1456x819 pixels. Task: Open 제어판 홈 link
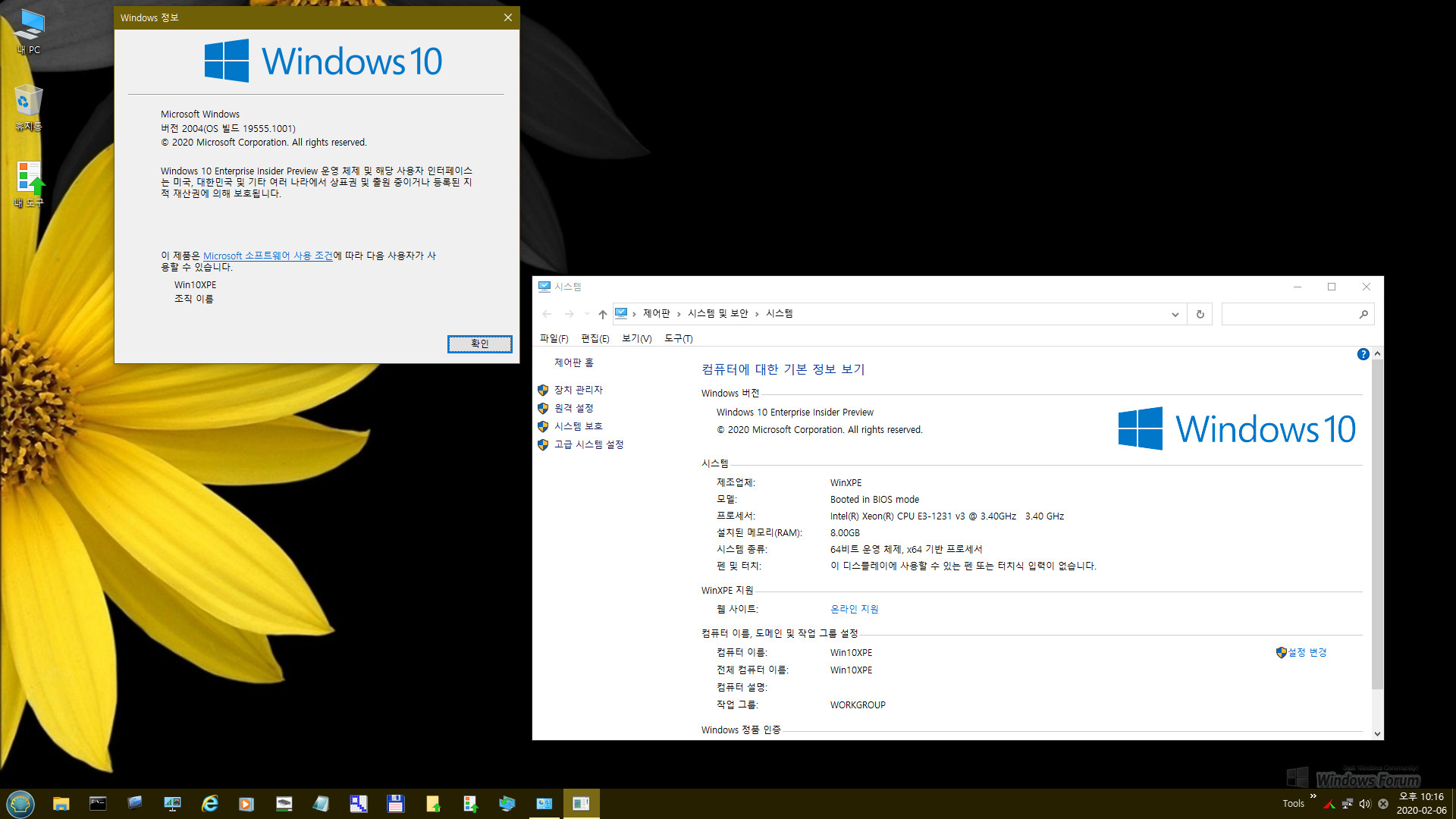(x=573, y=362)
